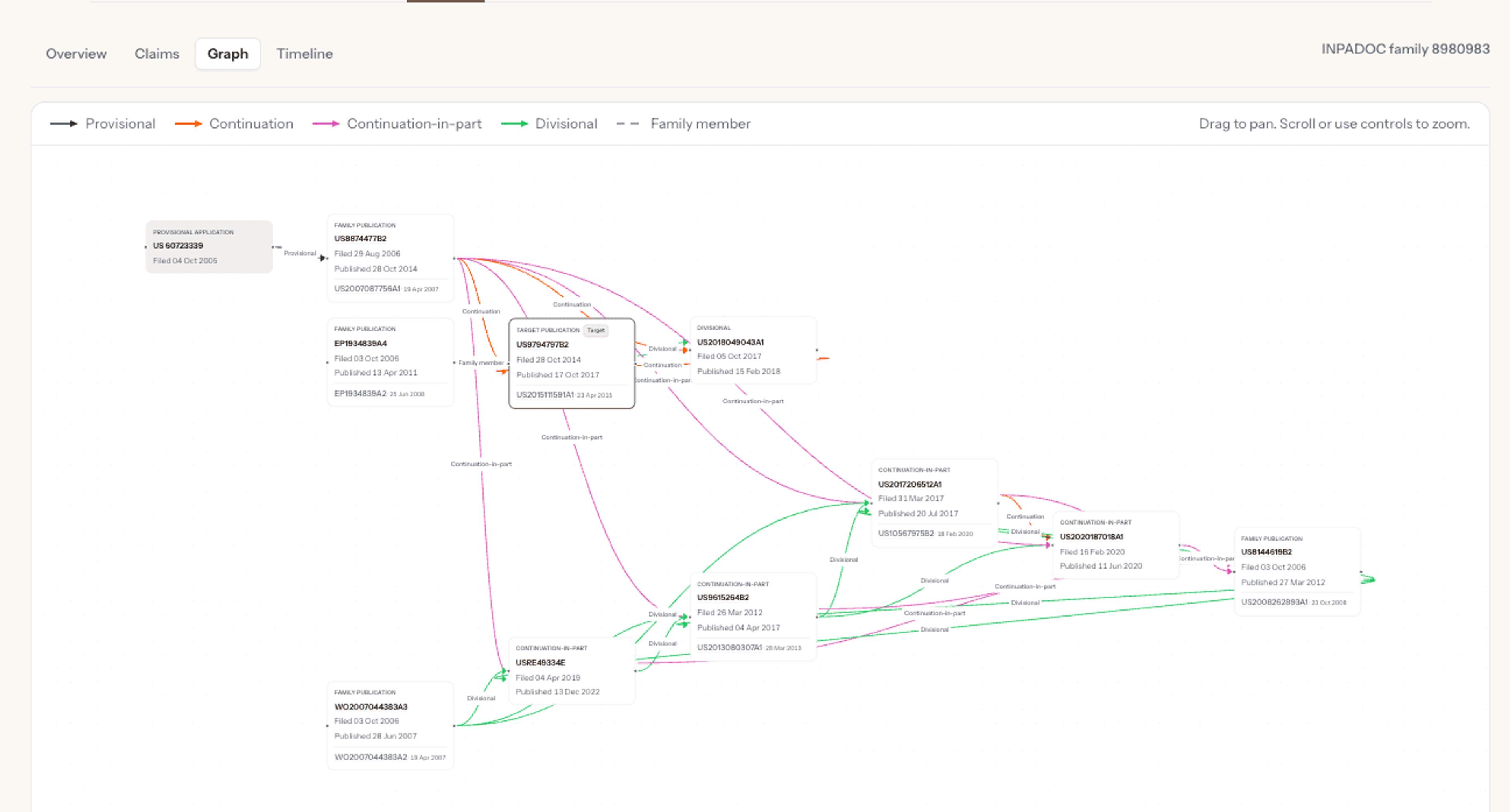Click 'Published 13 Dec 2022' in USRE49334E
Image resolution: width=1510 pixels, height=812 pixels.
(x=558, y=691)
